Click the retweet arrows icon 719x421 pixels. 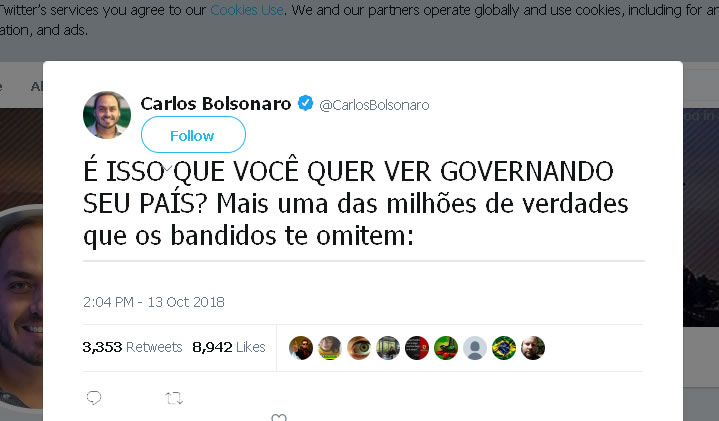[x=174, y=398]
